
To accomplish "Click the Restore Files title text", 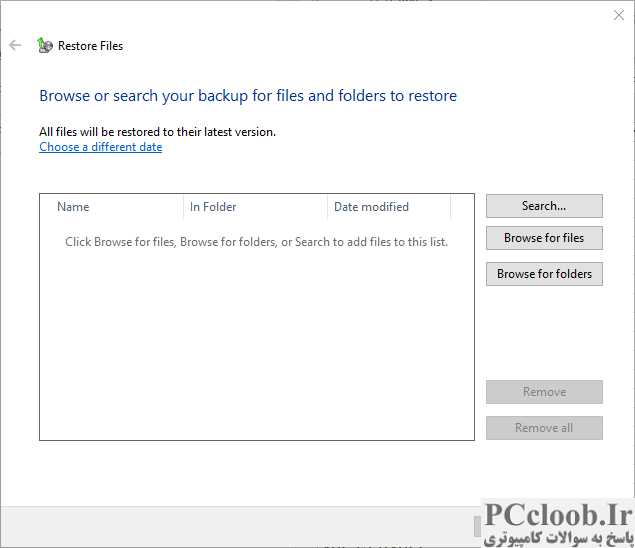I will coord(90,46).
